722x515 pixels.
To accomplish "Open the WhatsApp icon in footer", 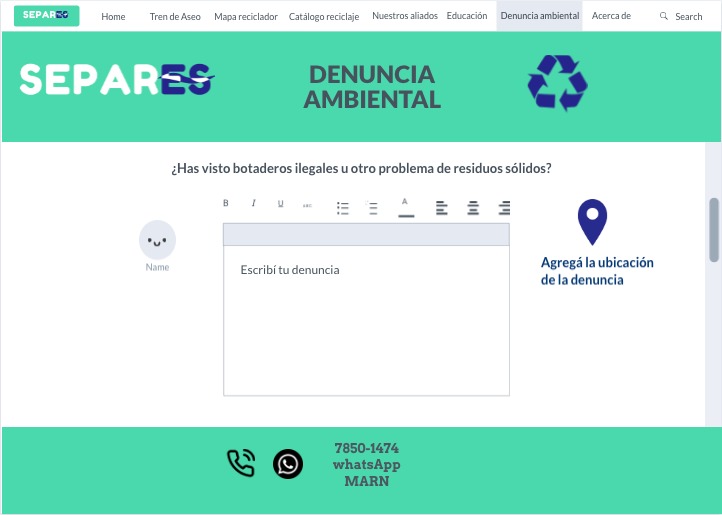I will 288,463.
